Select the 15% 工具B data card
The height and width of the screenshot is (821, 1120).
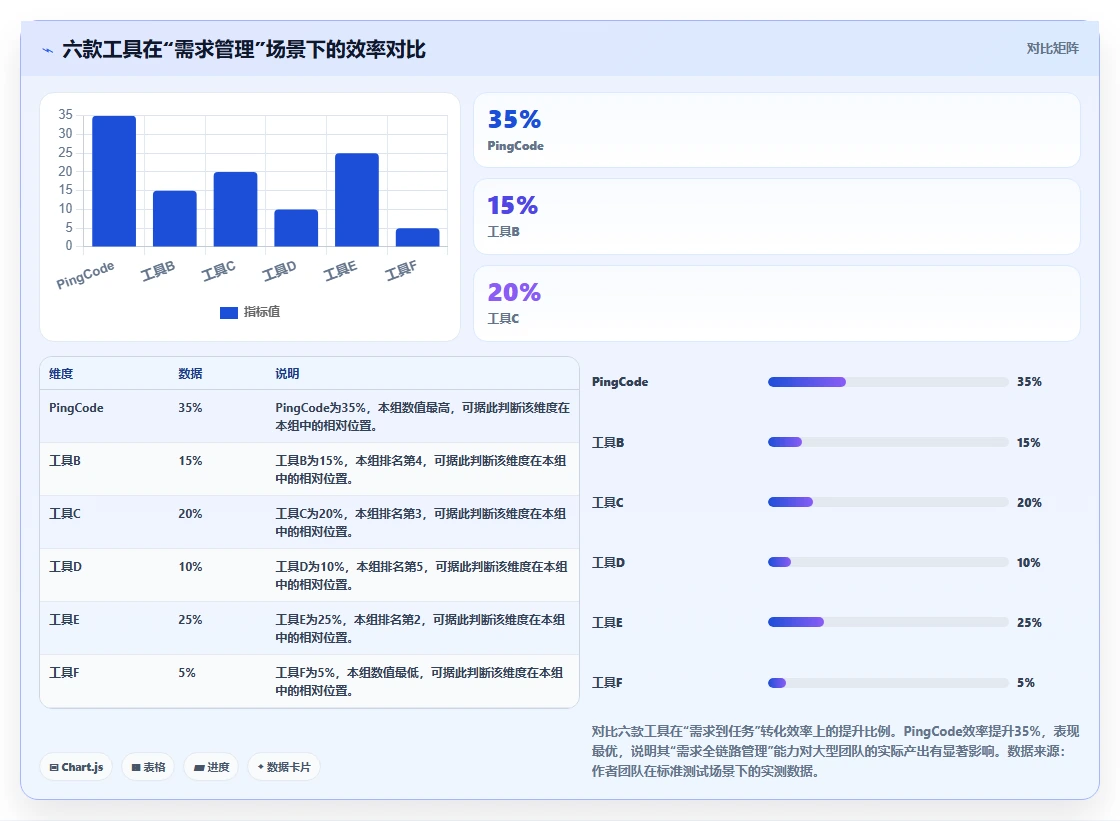(777, 217)
